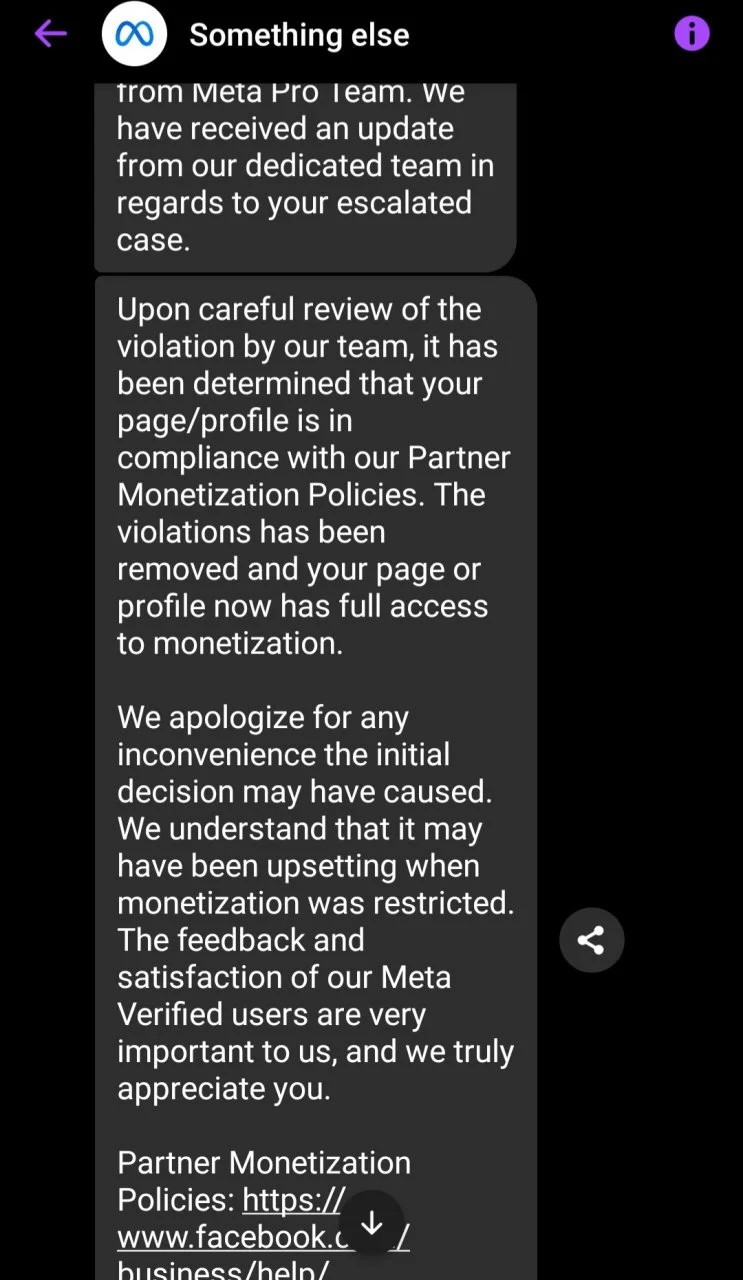This screenshot has width=743, height=1280.
Task: Tap "monetization was restricted" text line
Action: 315,903
